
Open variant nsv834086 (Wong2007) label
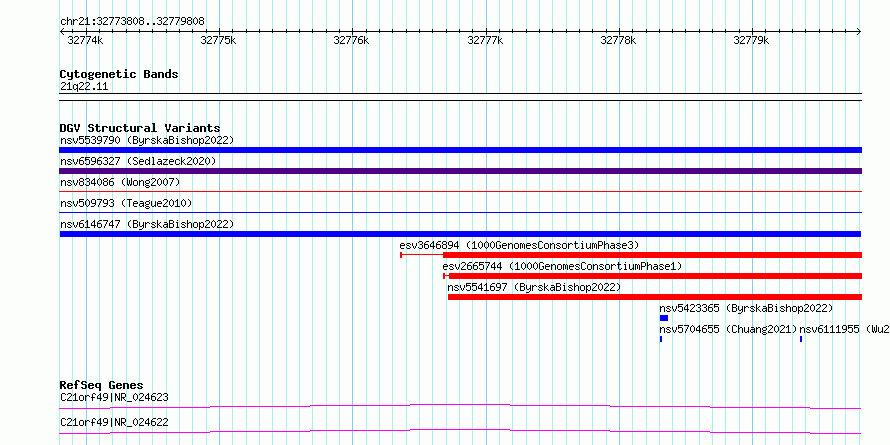pos(120,182)
